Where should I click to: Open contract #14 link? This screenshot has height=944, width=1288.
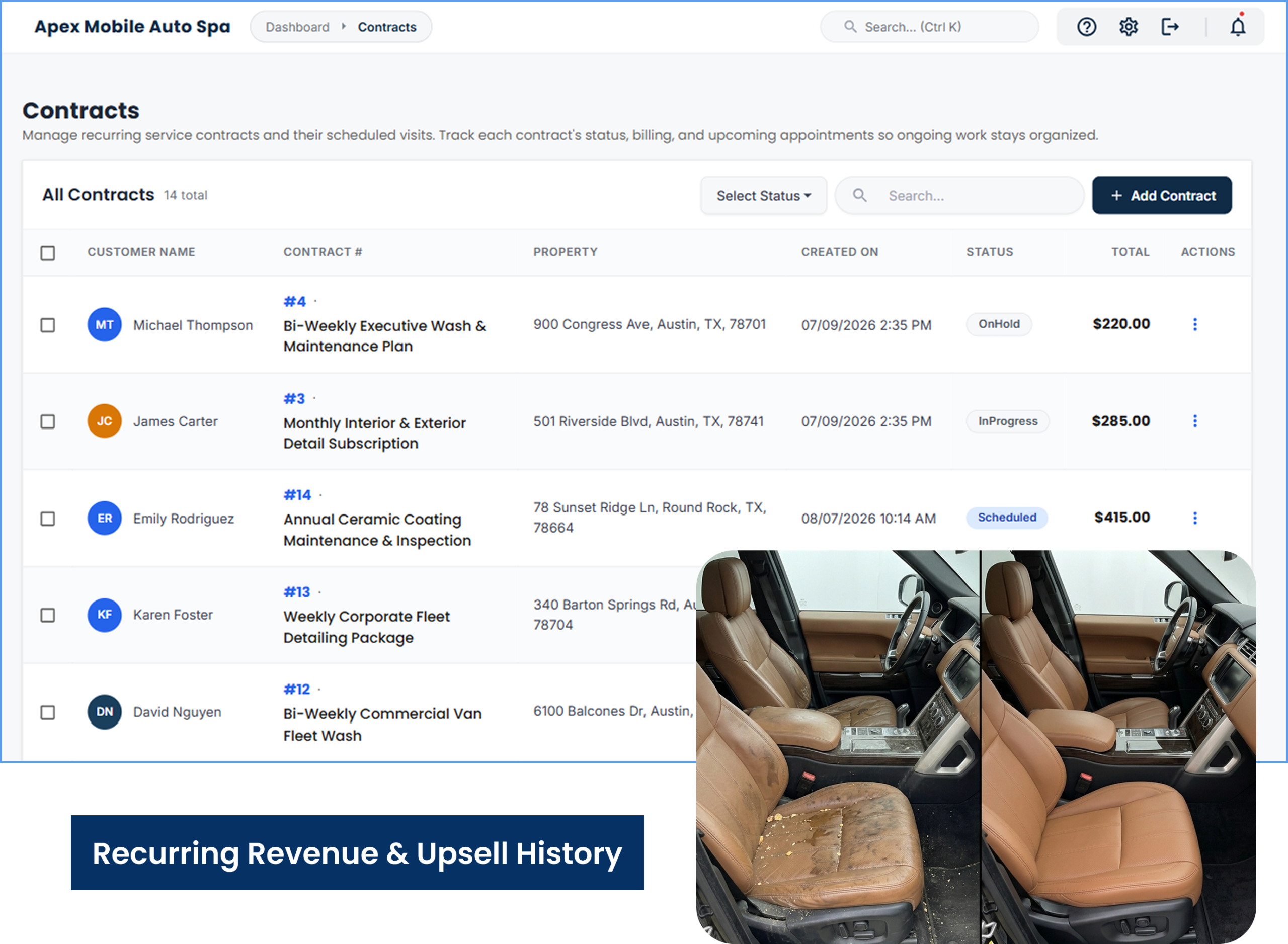coord(297,495)
